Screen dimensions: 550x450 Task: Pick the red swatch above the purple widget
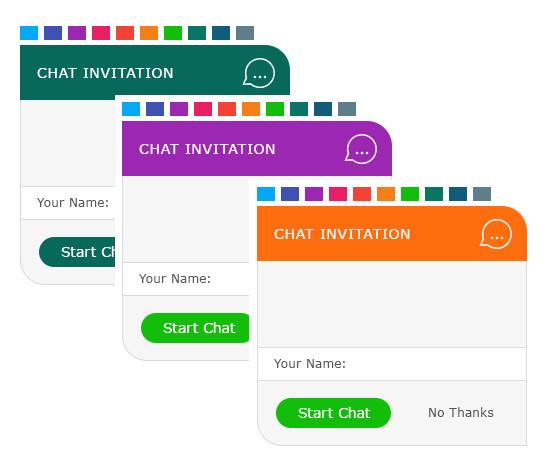coord(227,109)
